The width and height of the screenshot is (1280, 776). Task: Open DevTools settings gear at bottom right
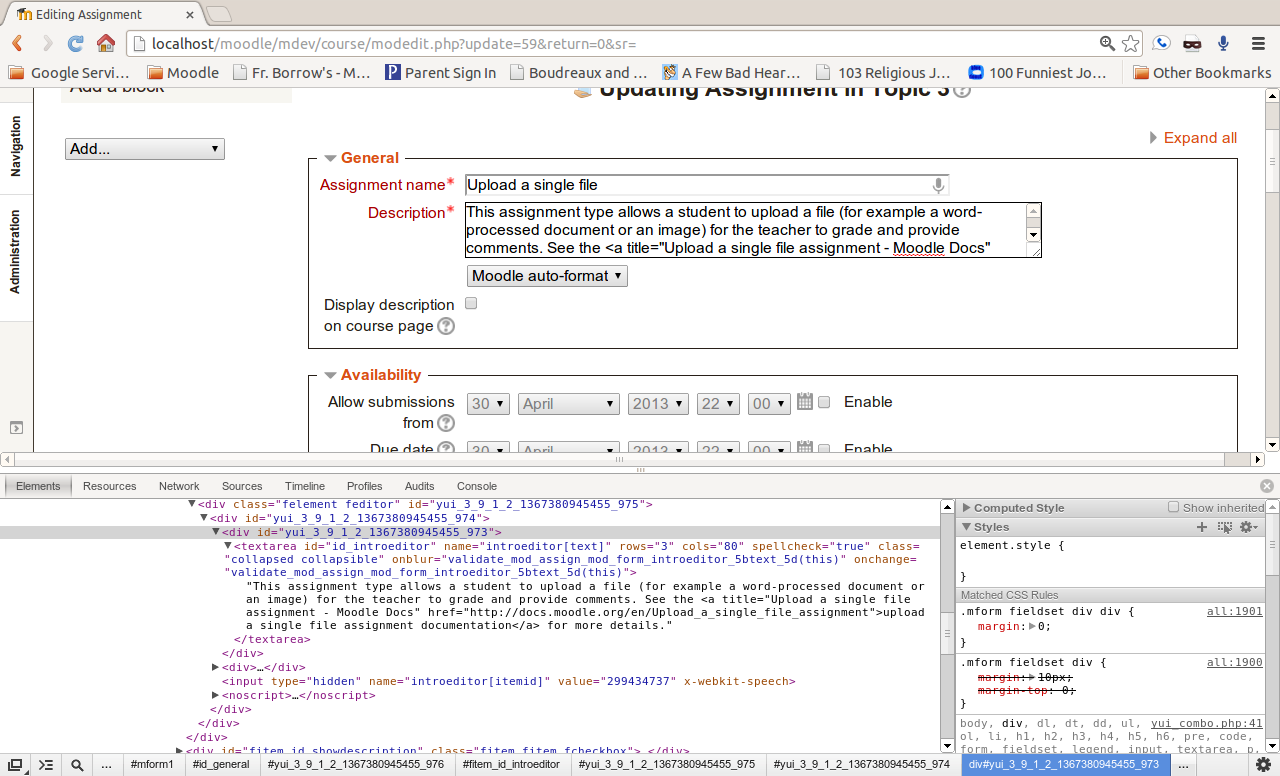point(1263,765)
